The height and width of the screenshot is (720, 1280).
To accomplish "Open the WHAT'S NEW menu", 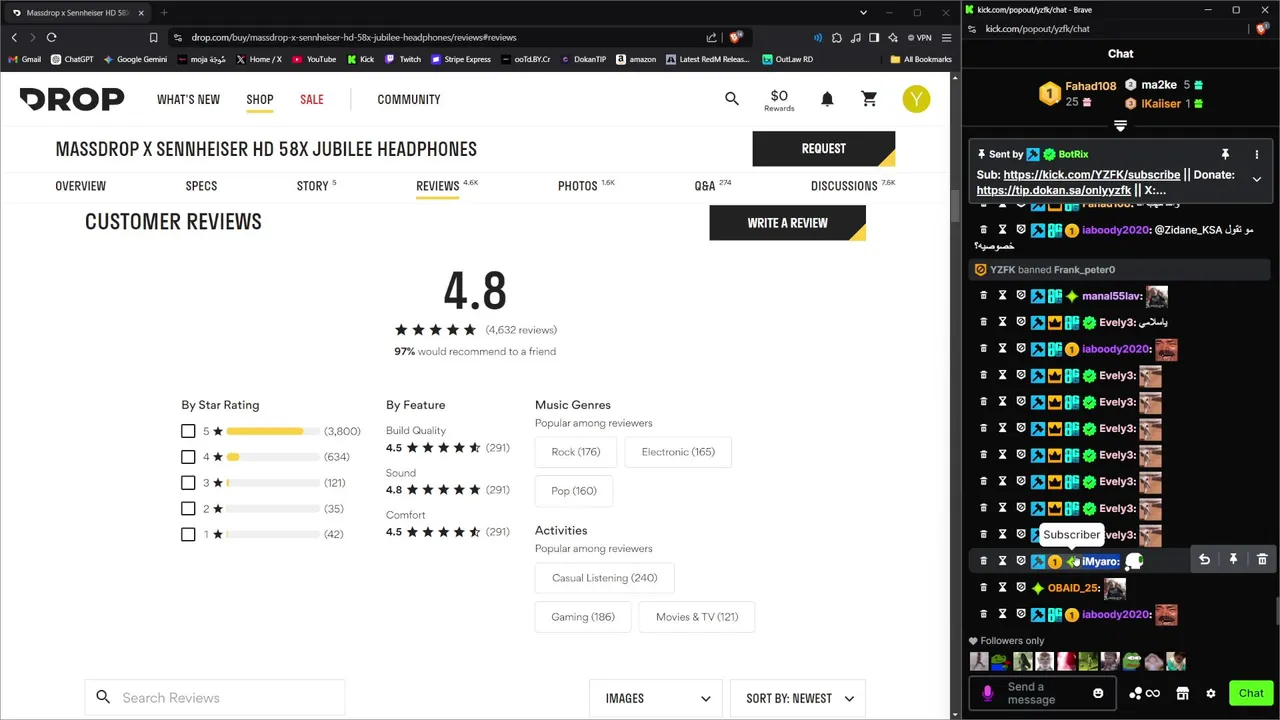I will tap(188, 99).
